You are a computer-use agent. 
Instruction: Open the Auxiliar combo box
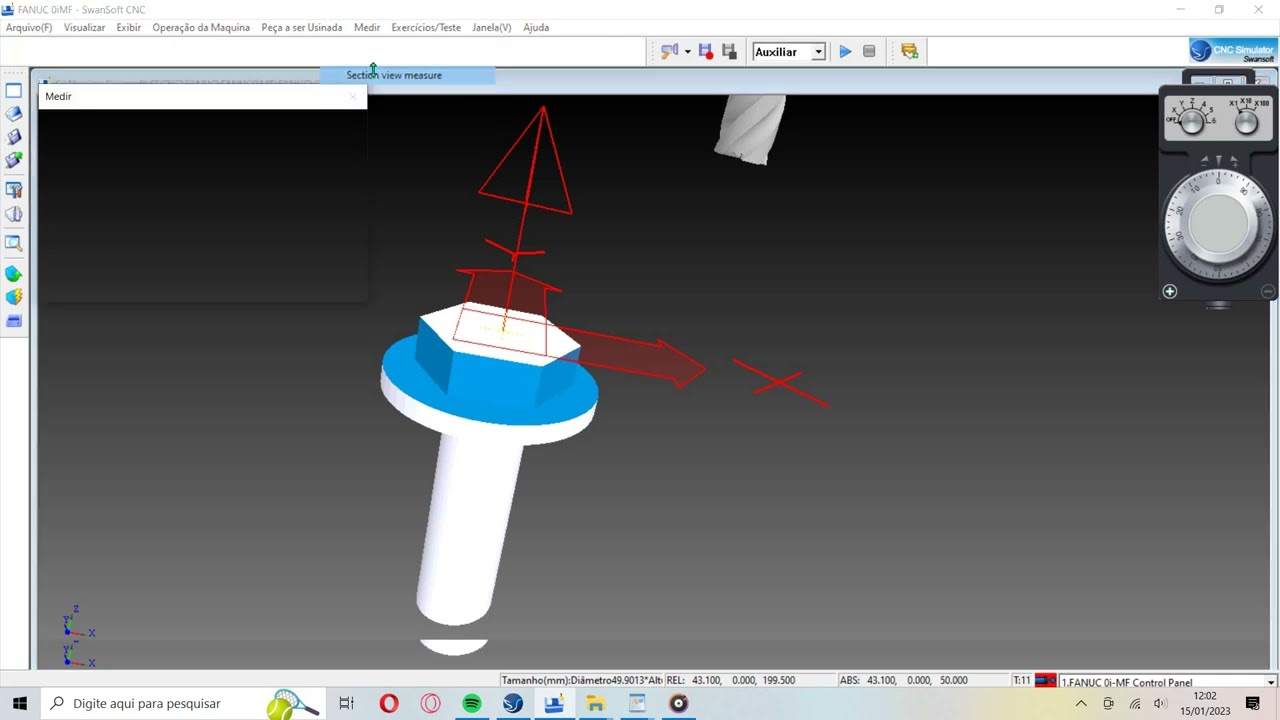click(x=789, y=52)
